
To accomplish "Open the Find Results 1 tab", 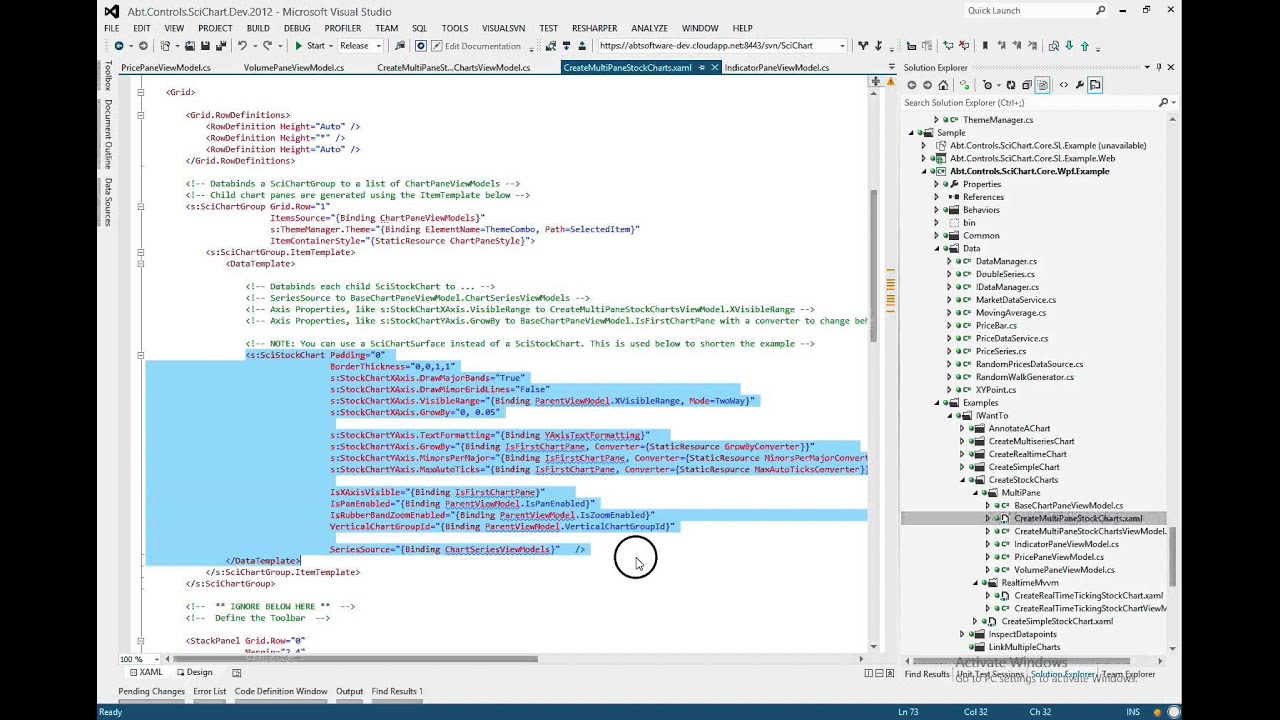I will (x=397, y=691).
